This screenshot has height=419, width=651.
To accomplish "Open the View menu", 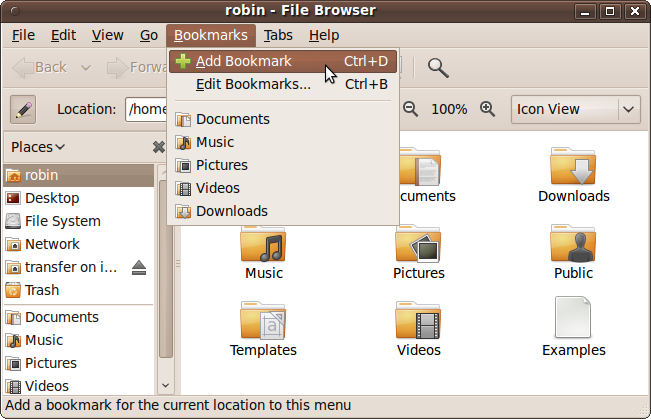I will coord(108,35).
